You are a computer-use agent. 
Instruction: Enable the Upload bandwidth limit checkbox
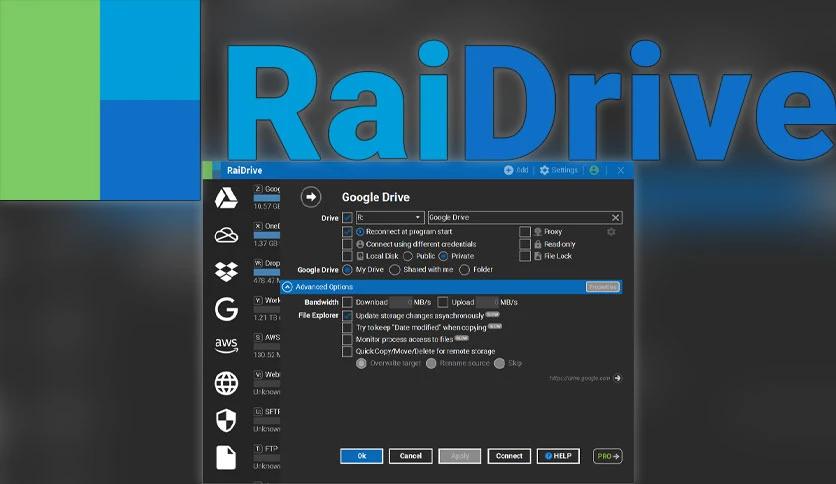pos(443,302)
